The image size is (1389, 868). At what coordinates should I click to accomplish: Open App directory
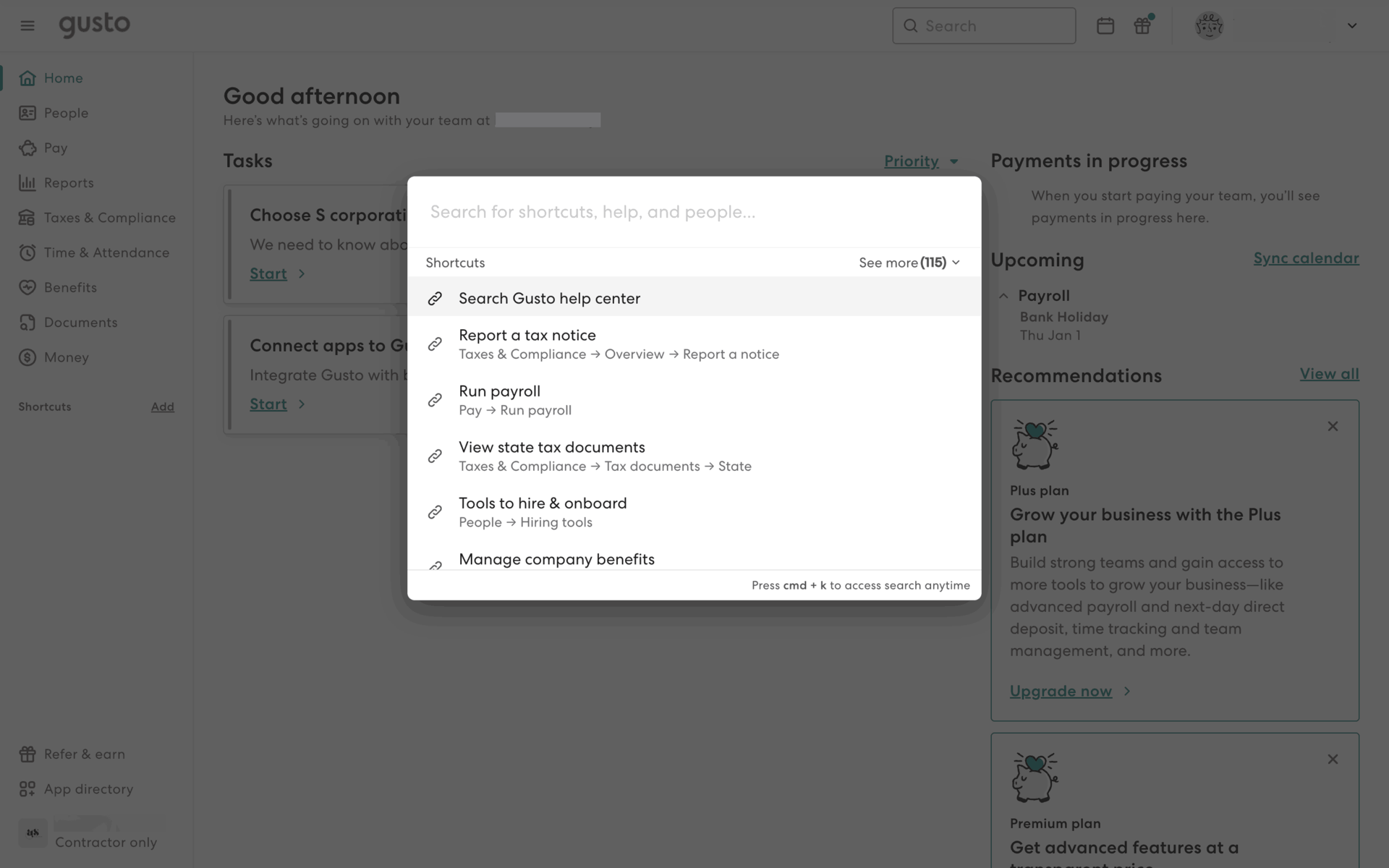(x=88, y=789)
